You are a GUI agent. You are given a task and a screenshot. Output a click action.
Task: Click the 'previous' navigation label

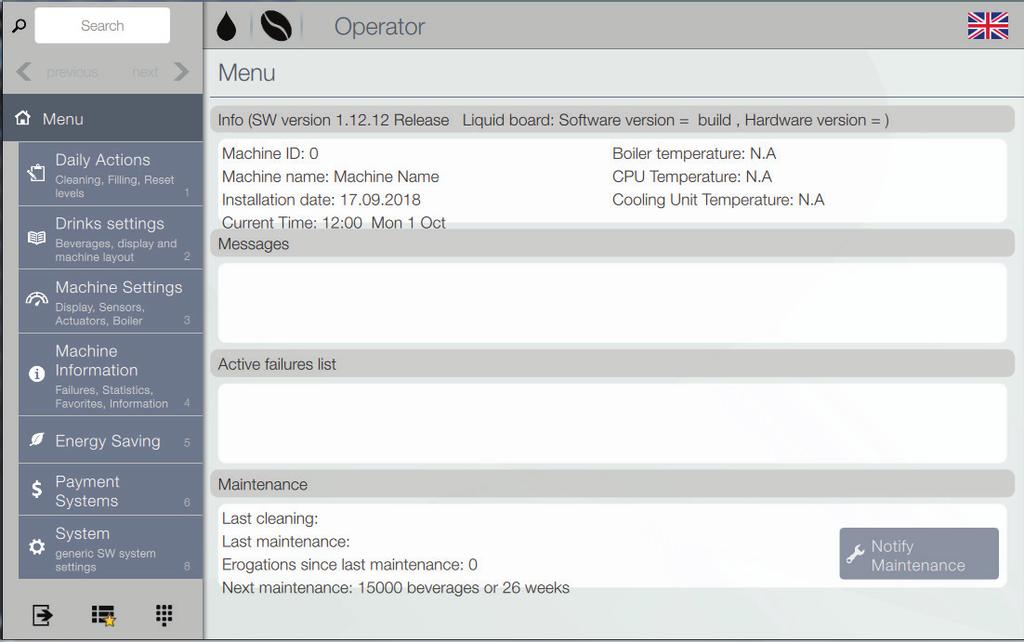click(x=72, y=72)
